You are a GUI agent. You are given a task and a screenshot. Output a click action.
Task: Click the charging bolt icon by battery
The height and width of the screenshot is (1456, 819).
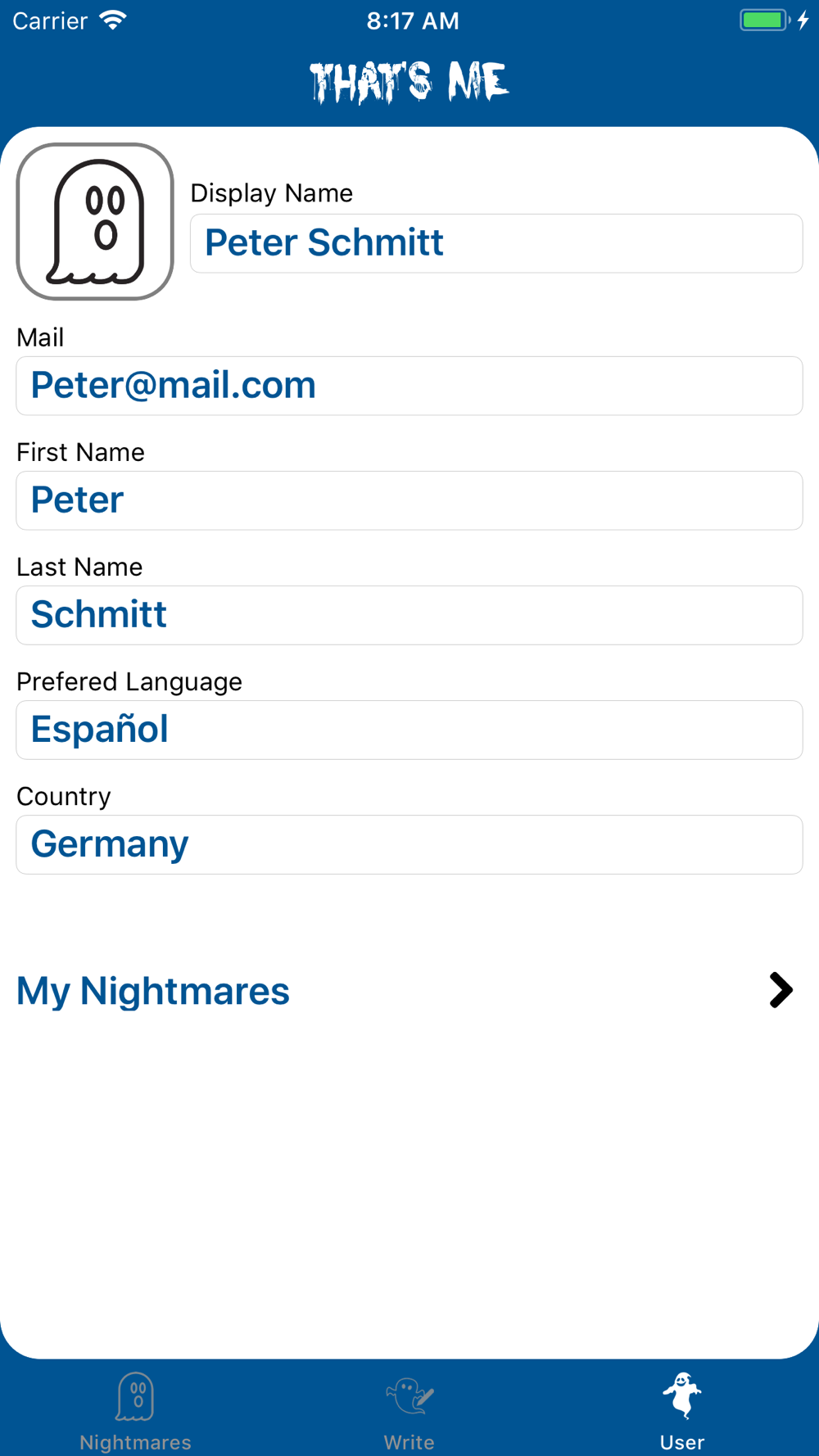pyautogui.click(x=803, y=20)
